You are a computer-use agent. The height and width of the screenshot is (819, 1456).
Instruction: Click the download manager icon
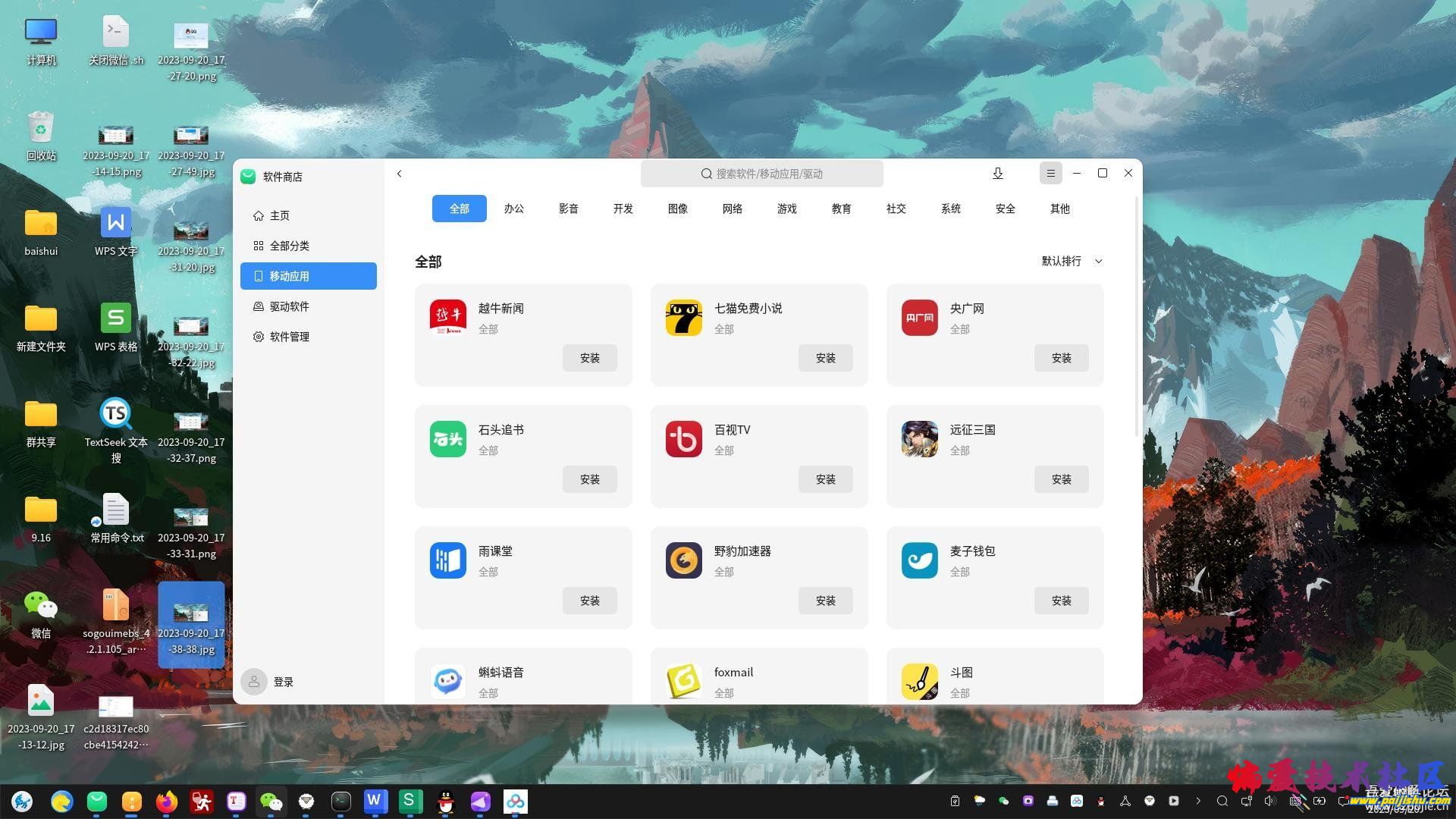[x=998, y=173]
